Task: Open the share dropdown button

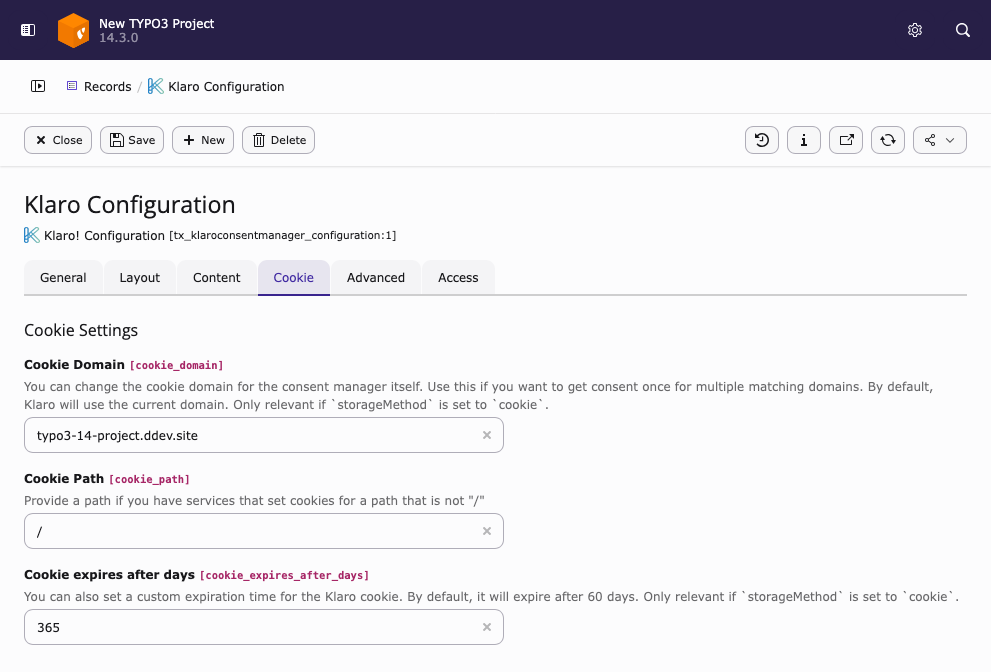Action: point(940,140)
